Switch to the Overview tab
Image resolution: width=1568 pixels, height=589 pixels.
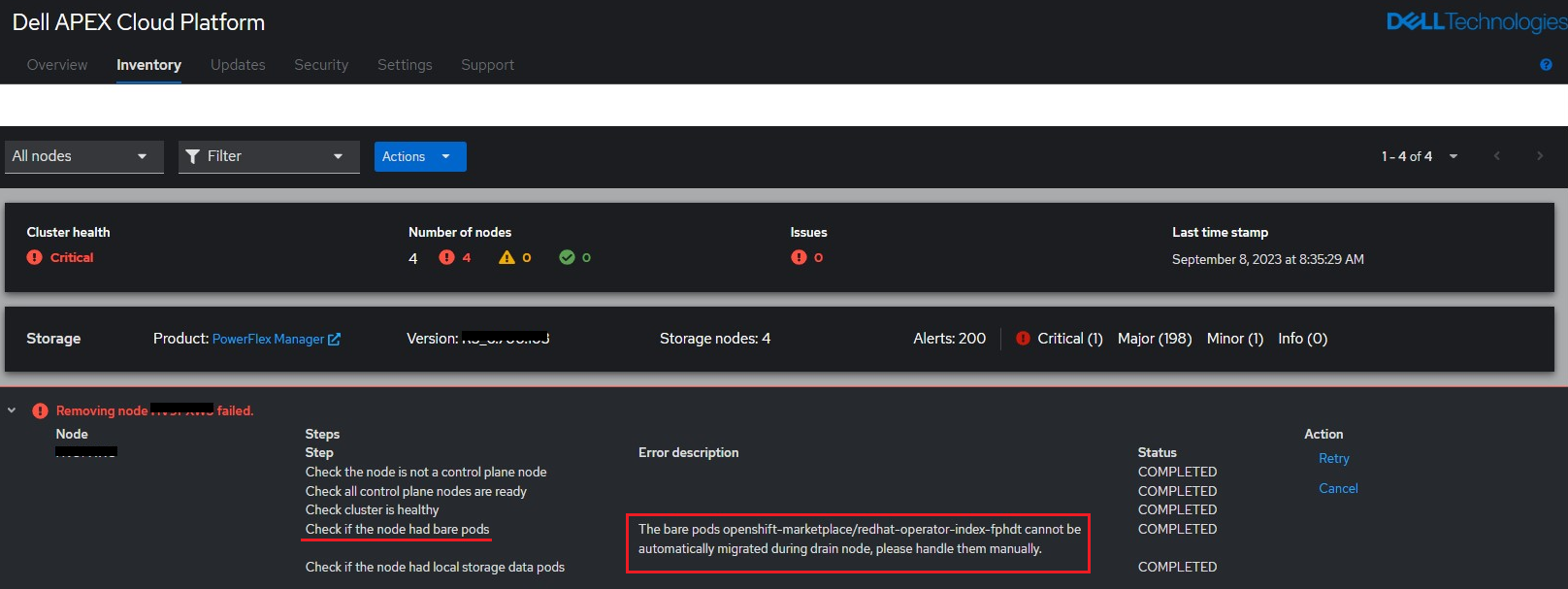(x=57, y=65)
